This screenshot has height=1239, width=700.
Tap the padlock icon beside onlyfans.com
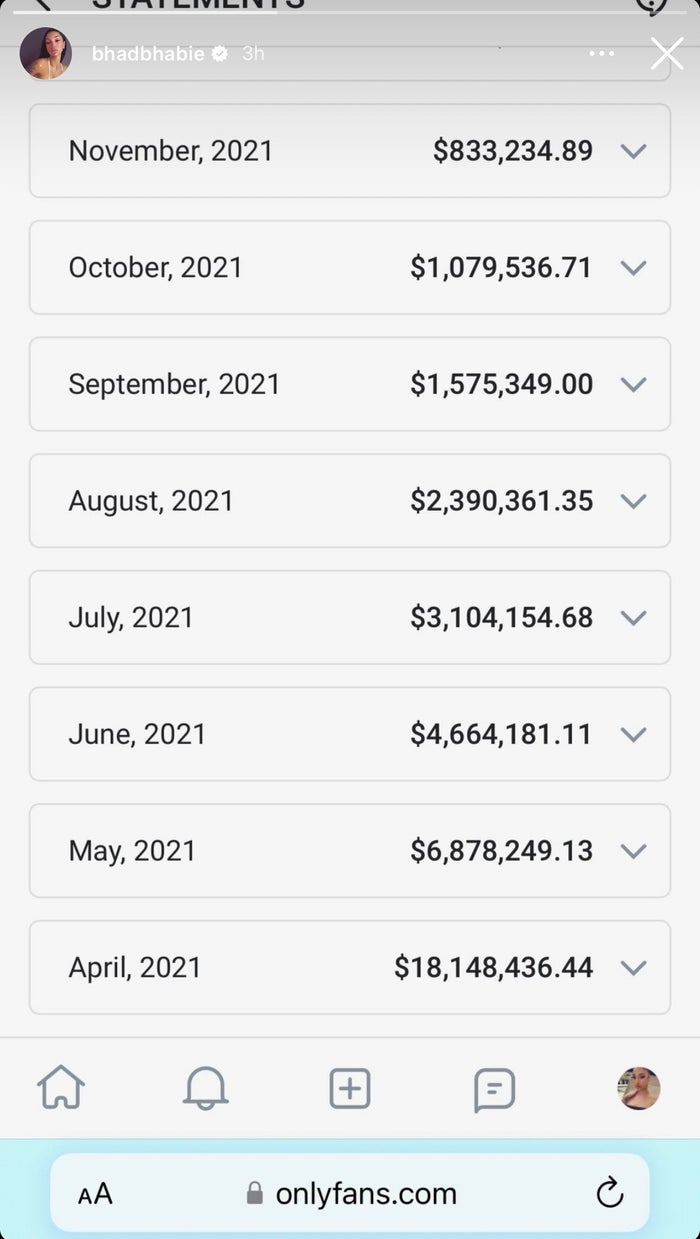point(255,1193)
